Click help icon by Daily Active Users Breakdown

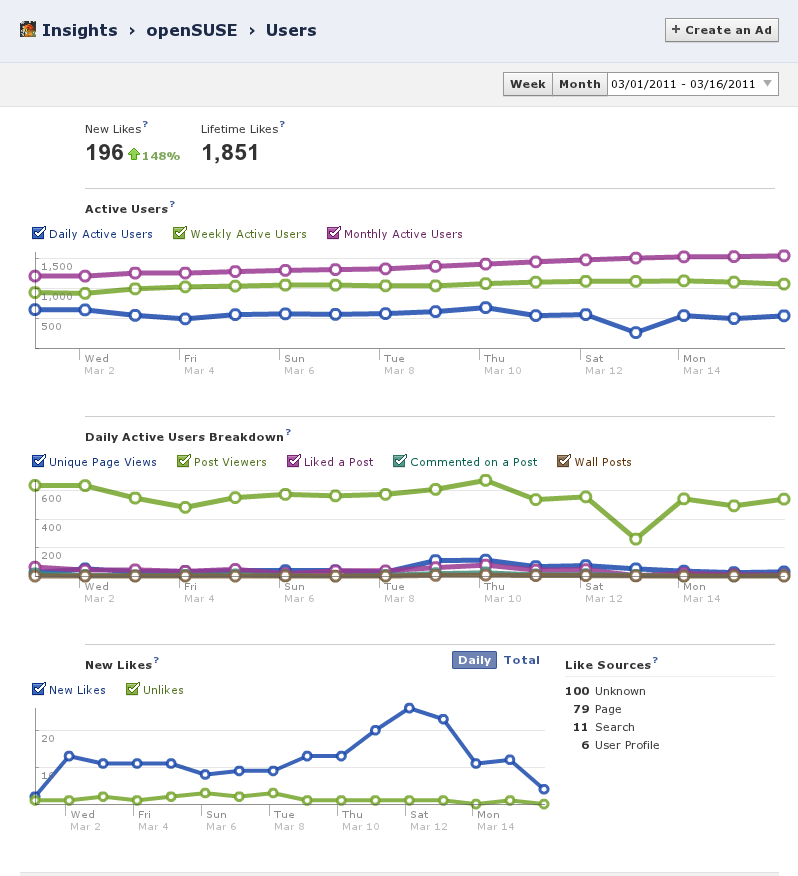pyautogui.click(x=288, y=433)
